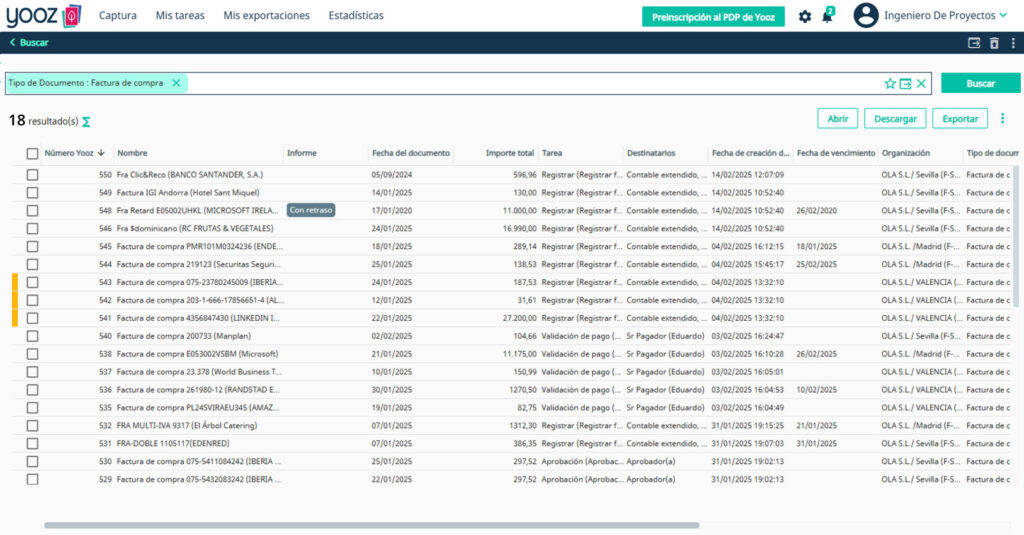Open the three-dot menu beside Exportar
The image size is (1024, 535).
tap(1002, 119)
